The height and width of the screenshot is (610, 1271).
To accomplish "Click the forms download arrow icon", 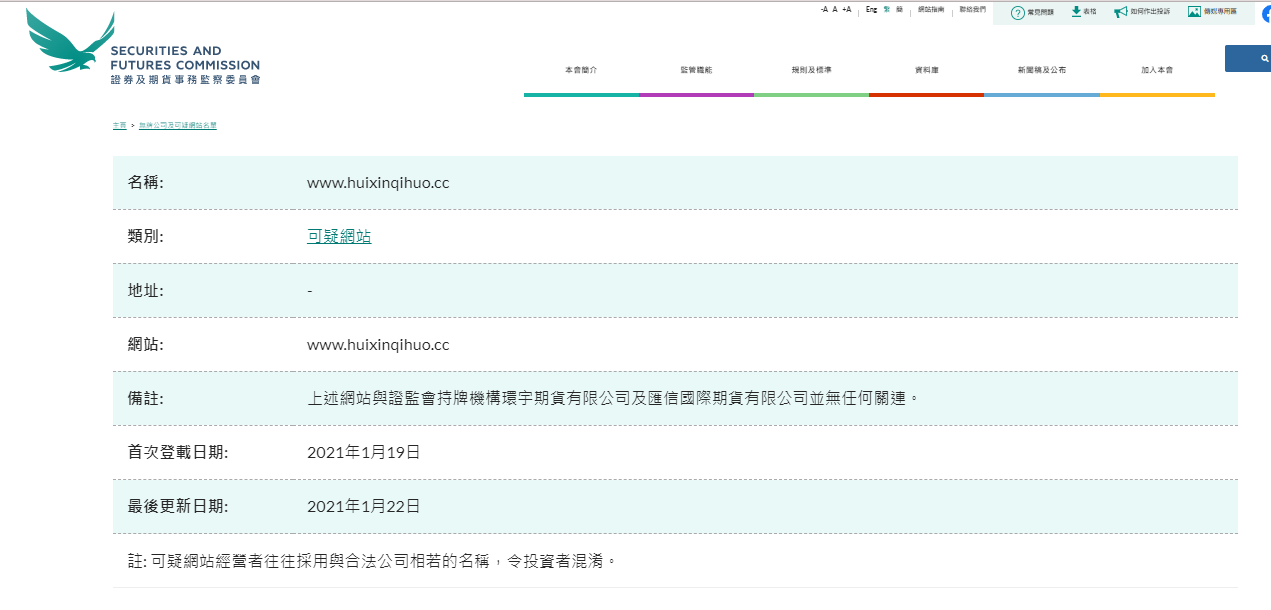I will pyautogui.click(x=1076, y=12).
